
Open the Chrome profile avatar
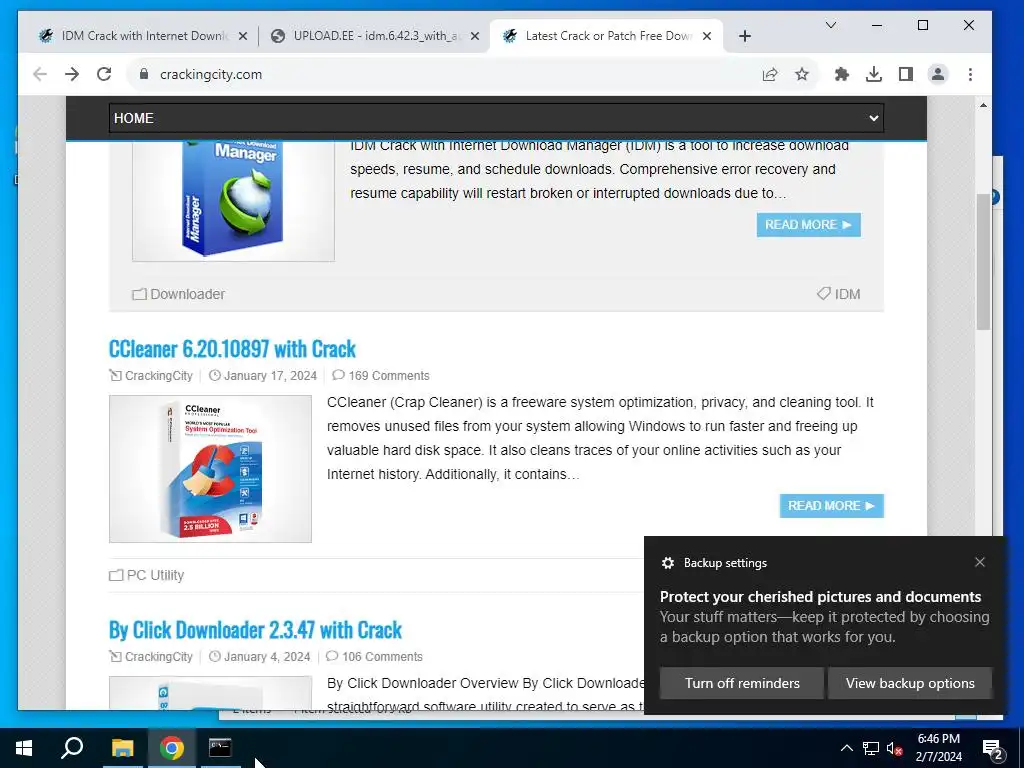(938, 74)
